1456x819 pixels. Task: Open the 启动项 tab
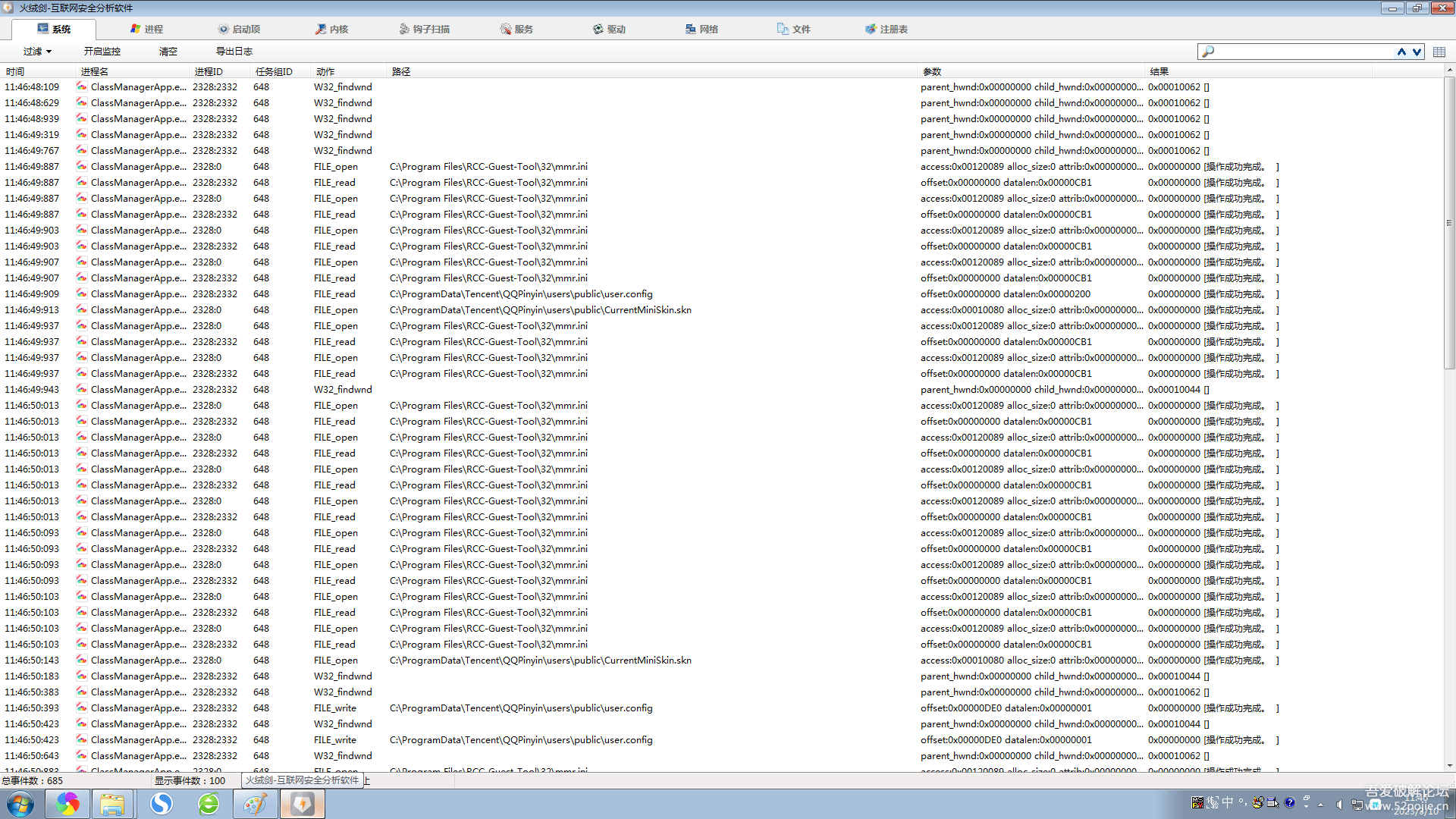(239, 29)
